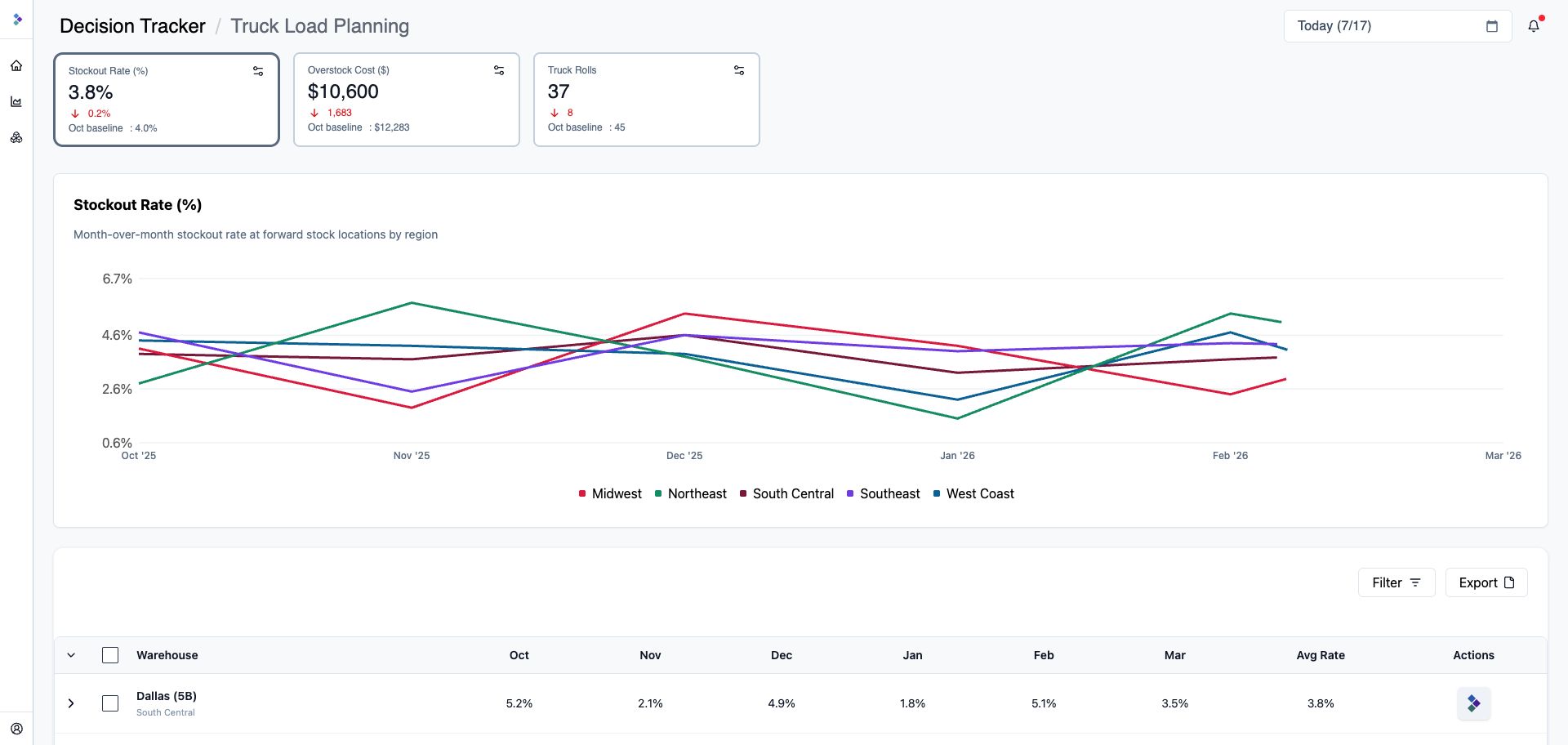1568x745 pixels.
Task: Click the Truck Load Planning breadcrumb
Action: (319, 26)
